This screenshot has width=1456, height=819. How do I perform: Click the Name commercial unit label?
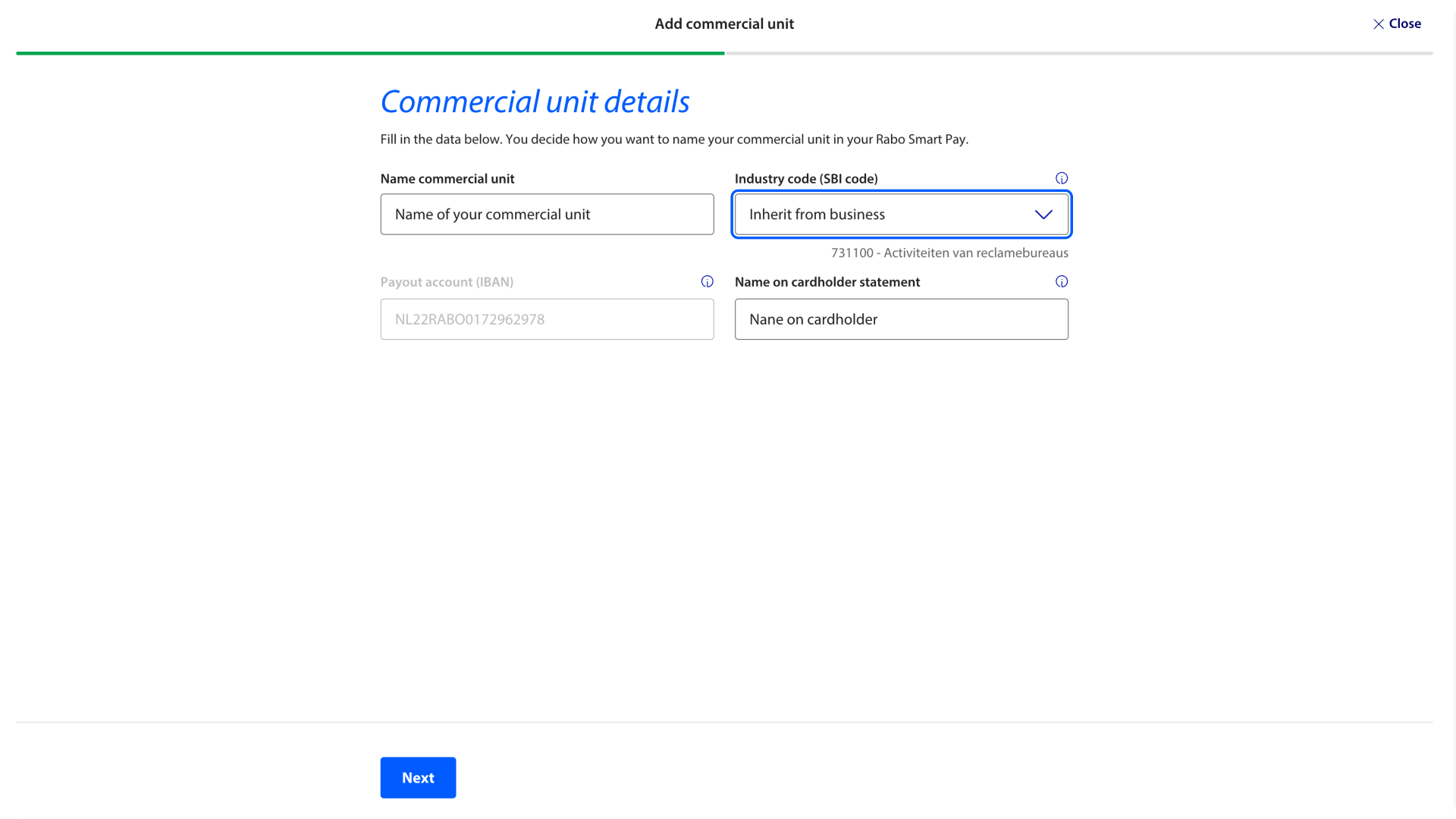tap(447, 179)
